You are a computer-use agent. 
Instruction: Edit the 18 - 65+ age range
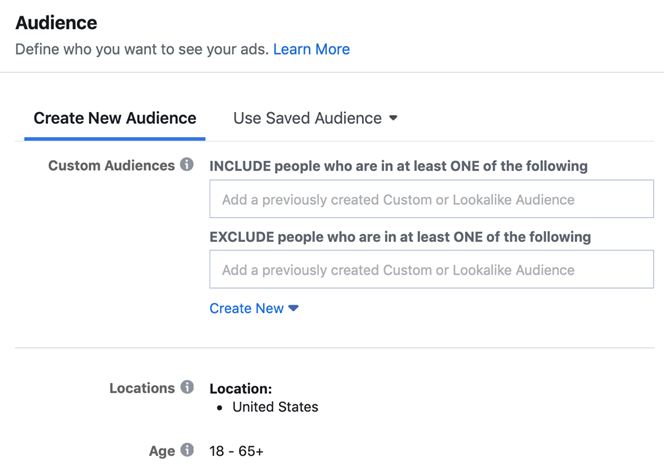[x=236, y=451]
